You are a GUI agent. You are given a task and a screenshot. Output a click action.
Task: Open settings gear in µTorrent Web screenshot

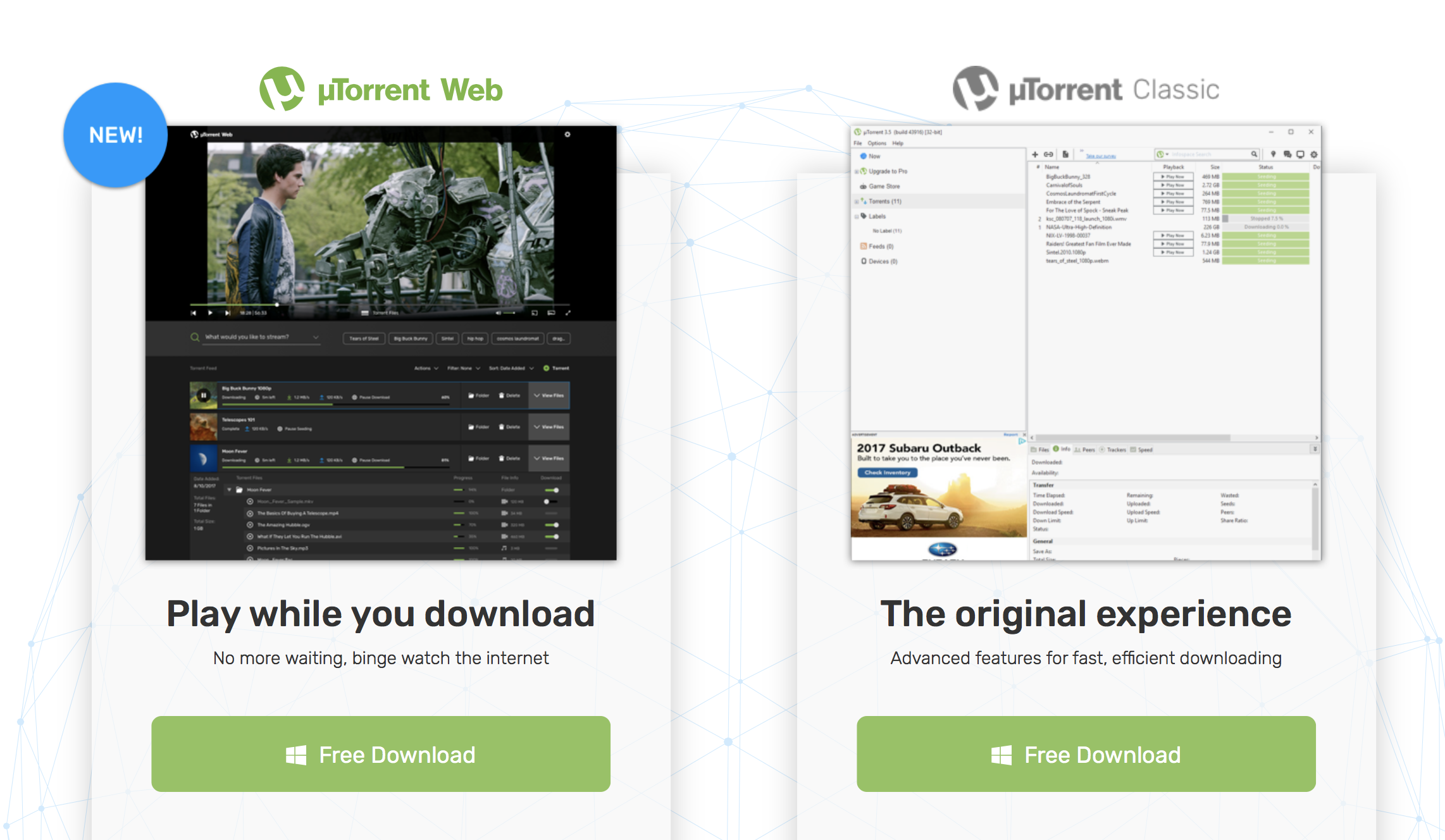click(x=567, y=134)
